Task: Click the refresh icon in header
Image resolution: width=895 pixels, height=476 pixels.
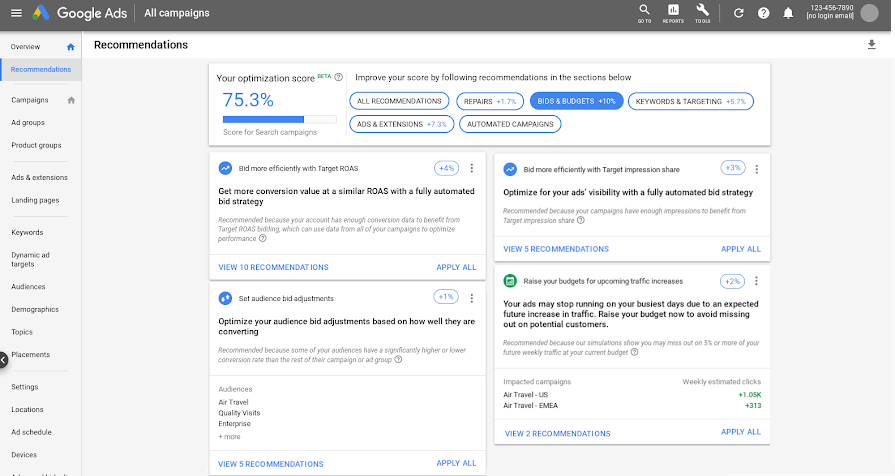Action: click(739, 13)
